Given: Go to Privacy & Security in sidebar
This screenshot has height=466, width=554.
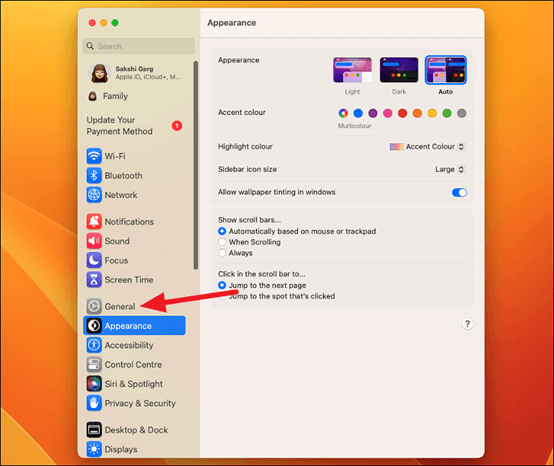Looking at the screenshot, I should tap(131, 403).
